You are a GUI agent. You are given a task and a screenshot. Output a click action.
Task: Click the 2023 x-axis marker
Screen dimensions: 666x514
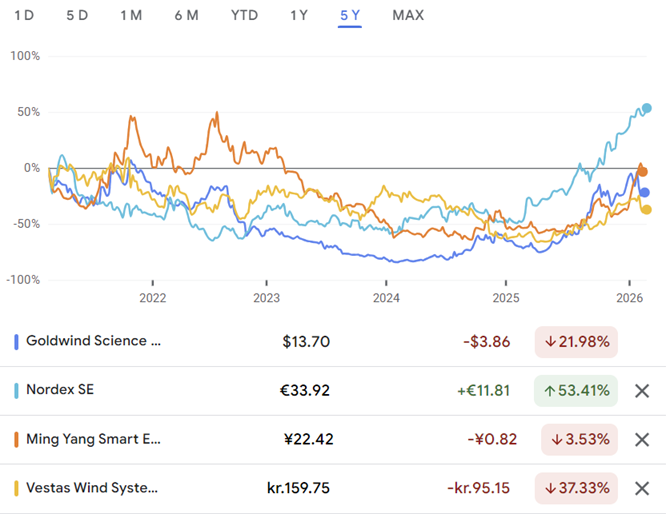pos(266,298)
